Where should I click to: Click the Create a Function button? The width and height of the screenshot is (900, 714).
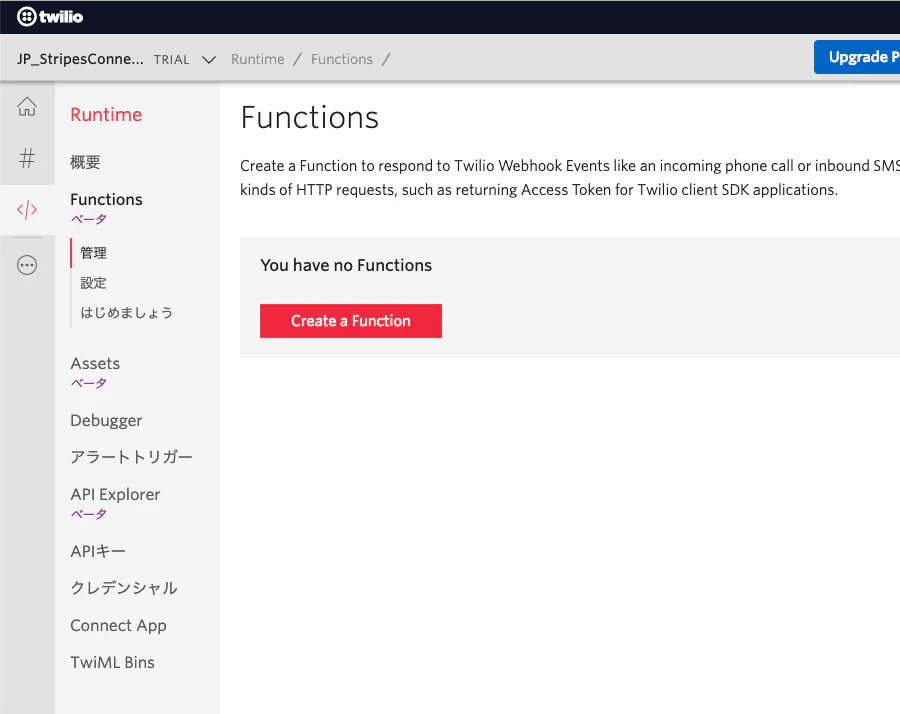[351, 321]
